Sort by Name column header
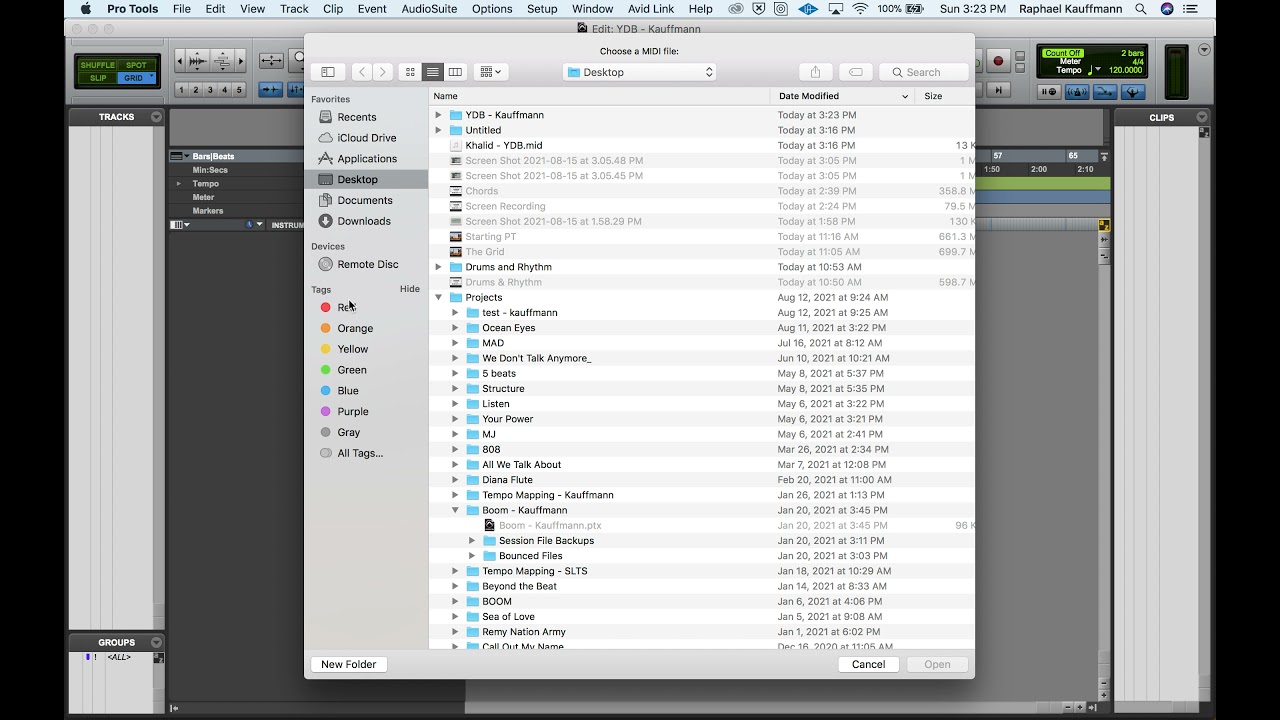Image resolution: width=1280 pixels, height=720 pixels. 600,96
